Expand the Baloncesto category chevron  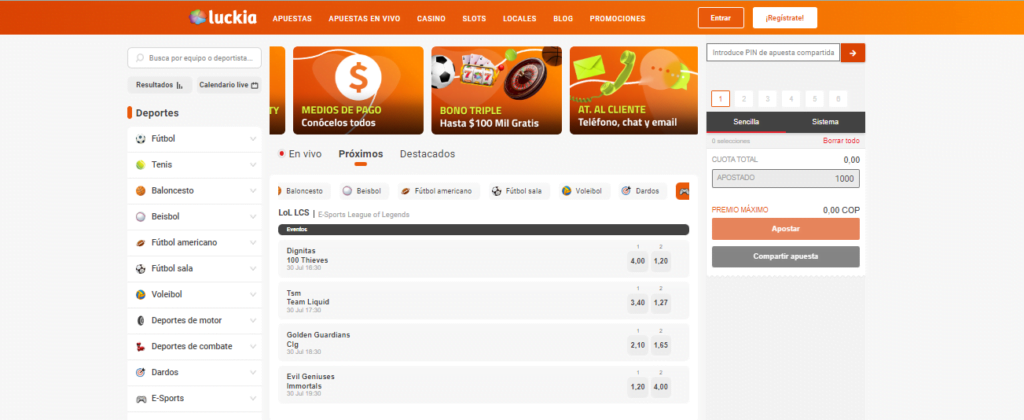(253, 191)
